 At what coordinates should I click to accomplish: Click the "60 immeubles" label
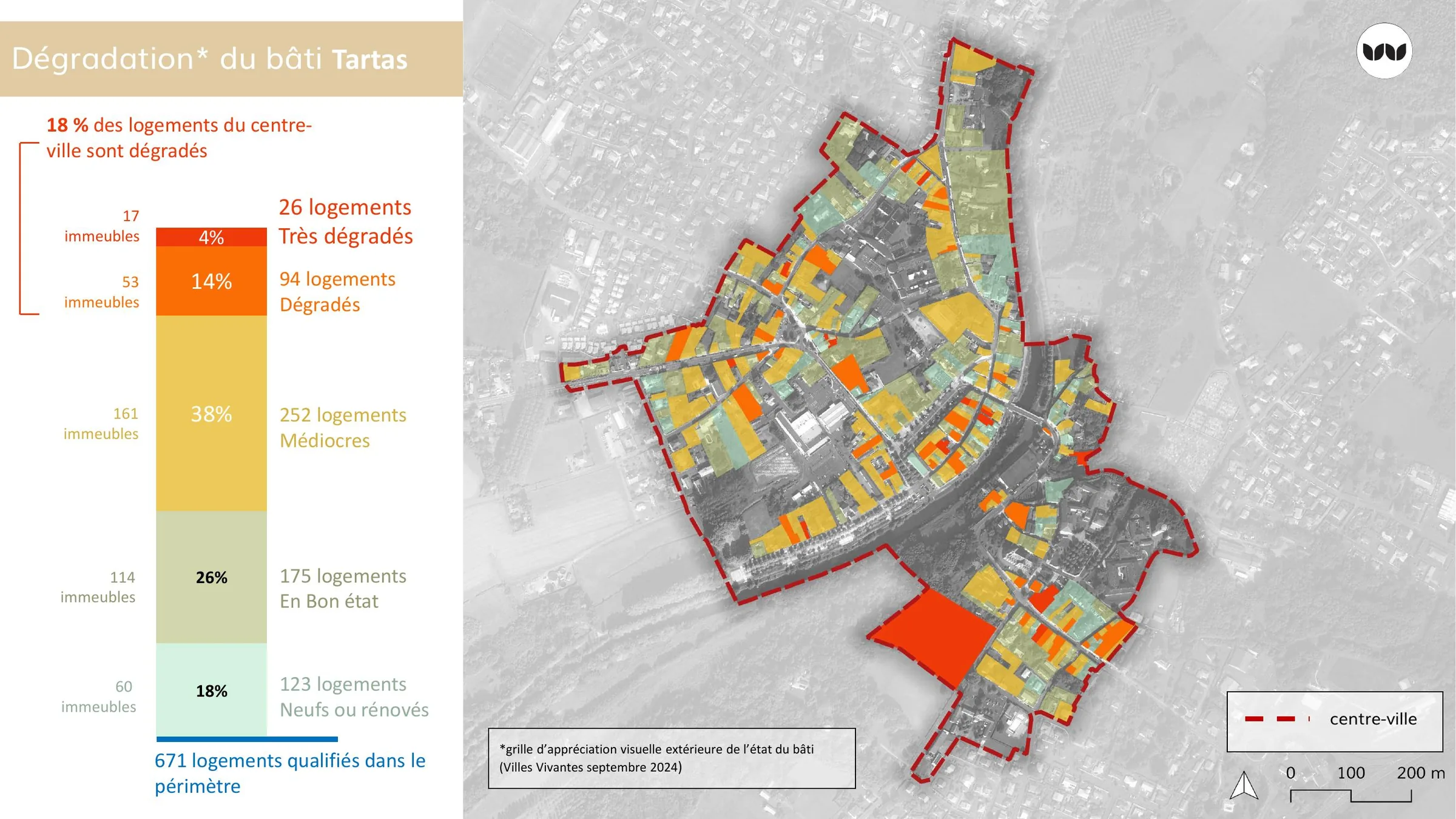click(x=98, y=696)
